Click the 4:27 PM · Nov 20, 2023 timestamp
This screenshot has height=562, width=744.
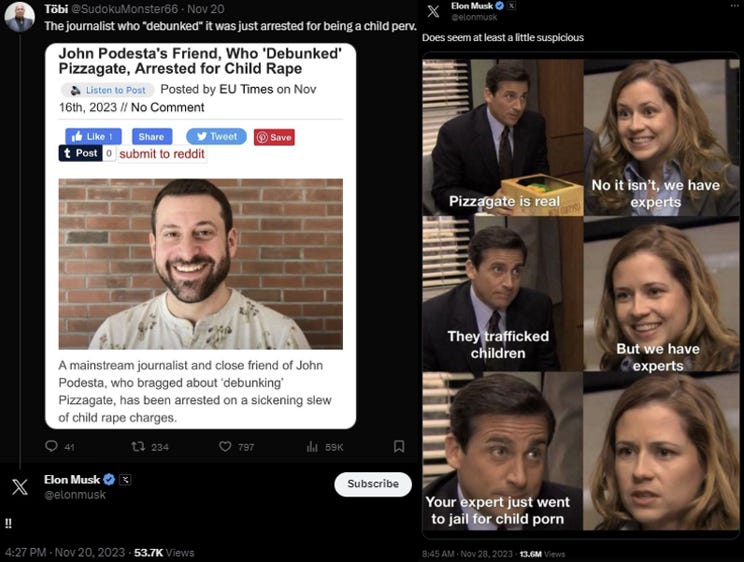pos(65,553)
